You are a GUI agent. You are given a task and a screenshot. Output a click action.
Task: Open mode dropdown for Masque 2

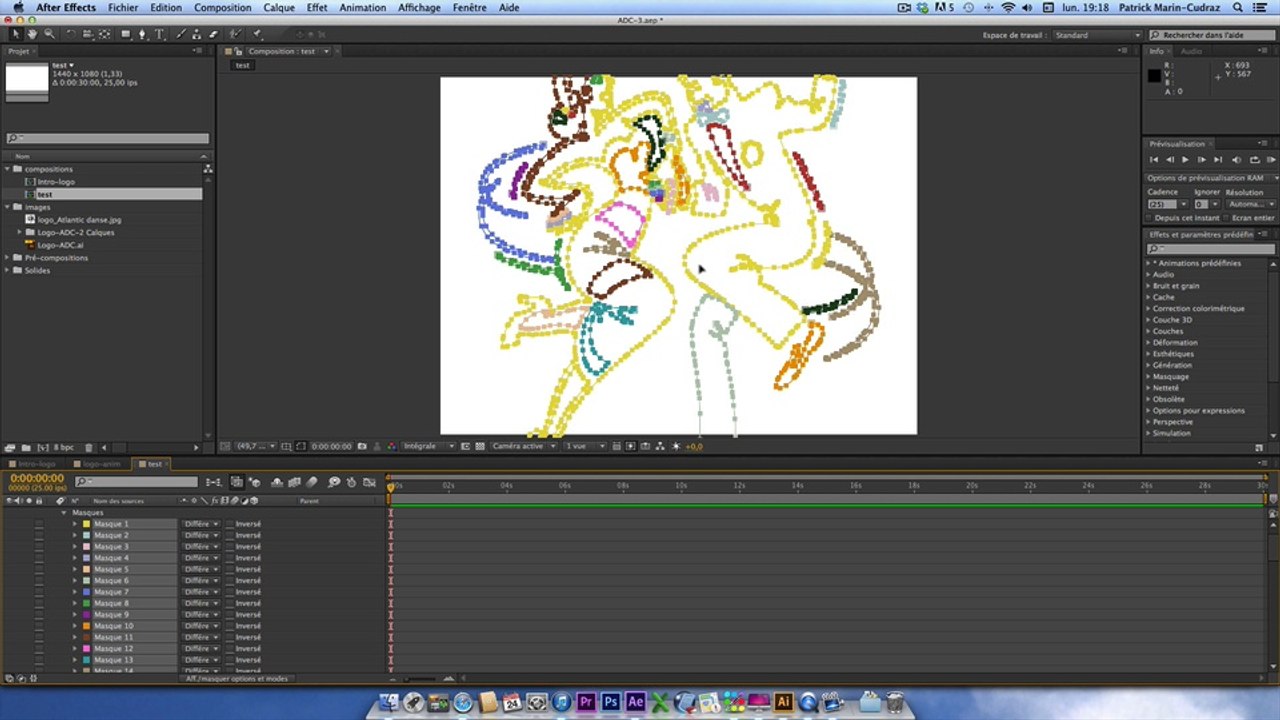200,535
